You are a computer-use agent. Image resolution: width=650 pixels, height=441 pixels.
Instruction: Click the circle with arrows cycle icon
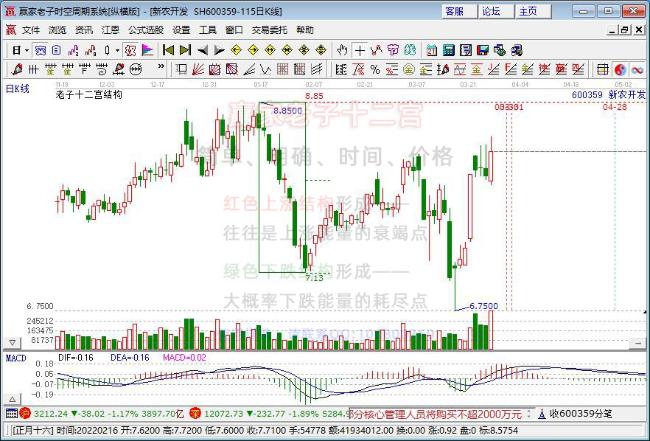(x=136, y=69)
